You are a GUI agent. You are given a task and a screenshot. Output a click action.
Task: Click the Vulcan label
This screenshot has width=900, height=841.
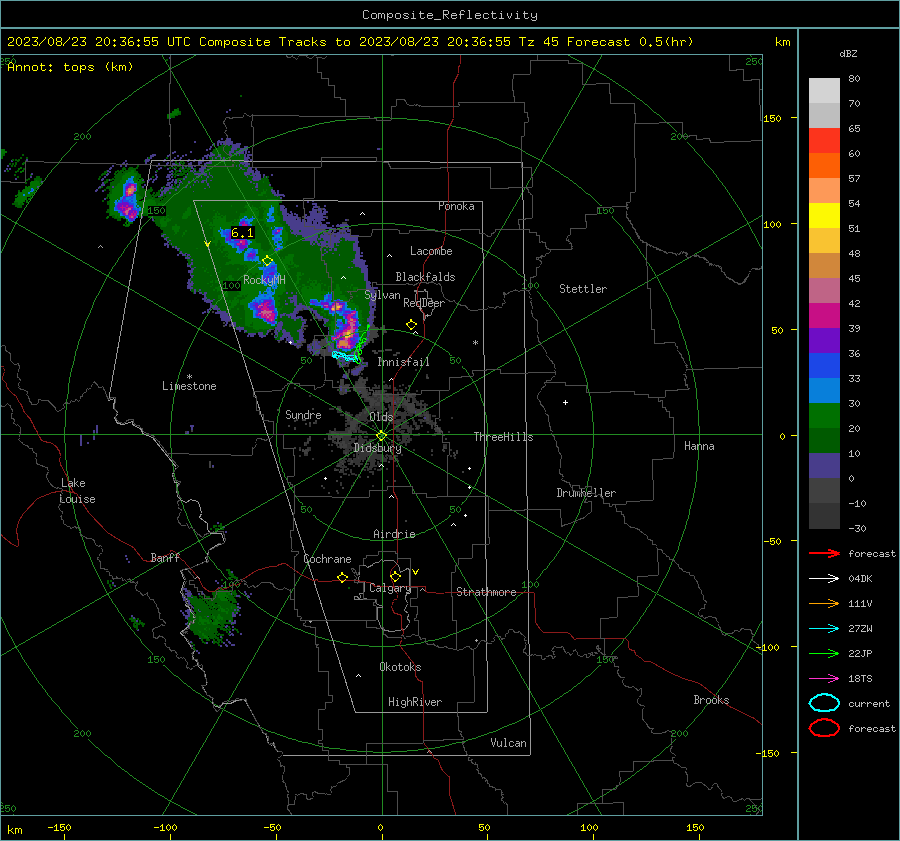tap(508, 743)
